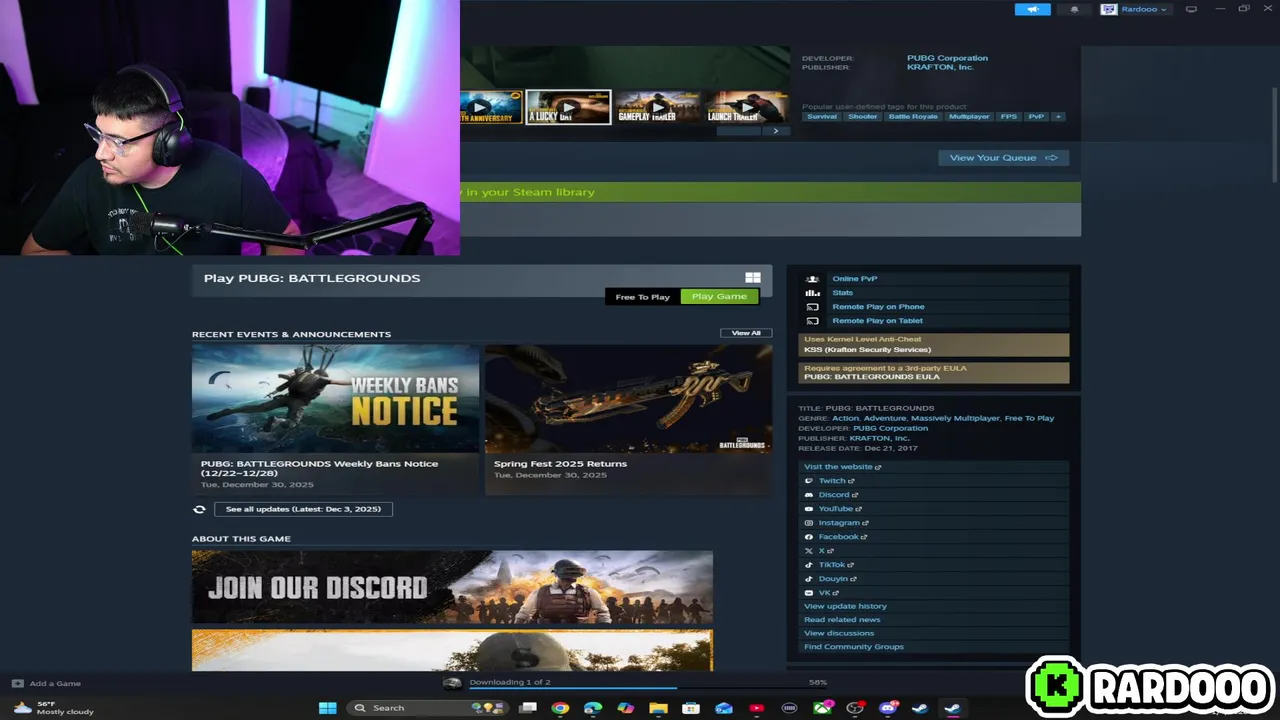Select the Free To Play genre link
The image size is (1280, 720).
tap(1029, 418)
